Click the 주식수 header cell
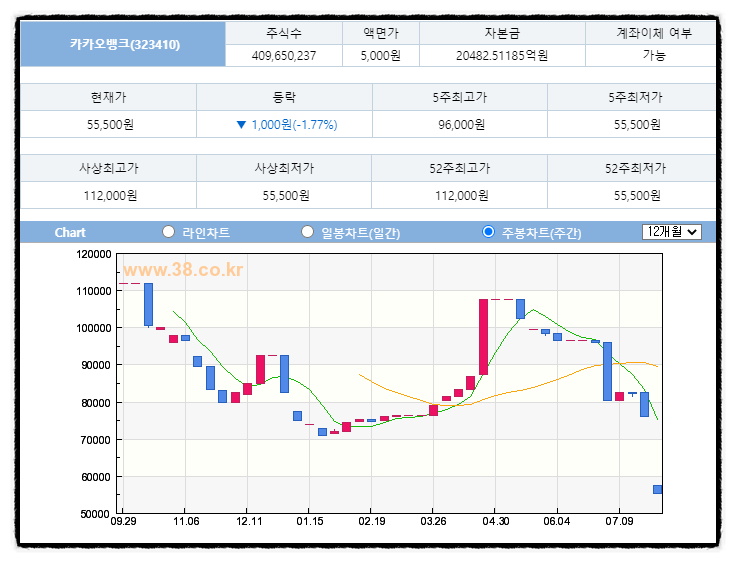The width and height of the screenshot is (736, 563). point(284,33)
